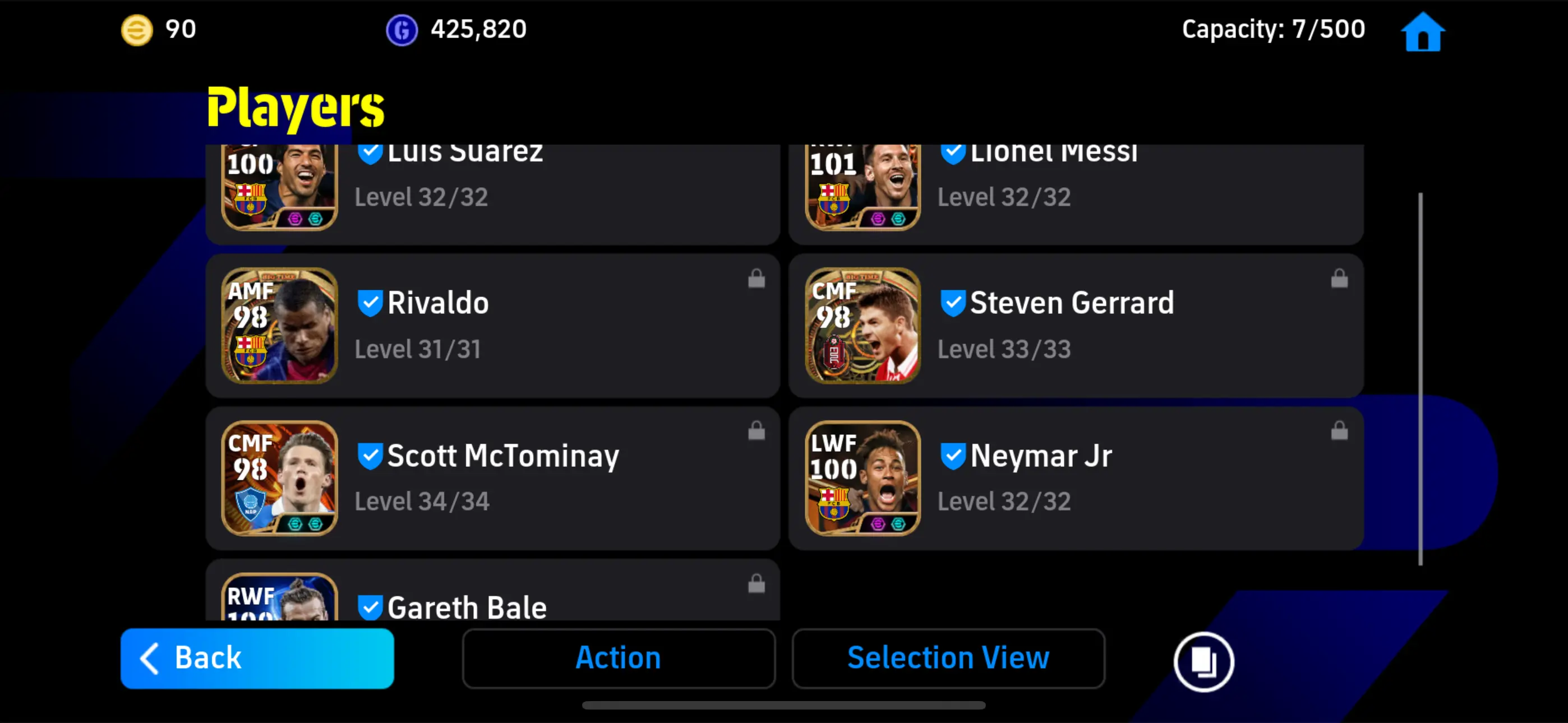Open Neymar Jr's LWF 100 card thumbnail
The image size is (1568, 723).
(x=863, y=478)
